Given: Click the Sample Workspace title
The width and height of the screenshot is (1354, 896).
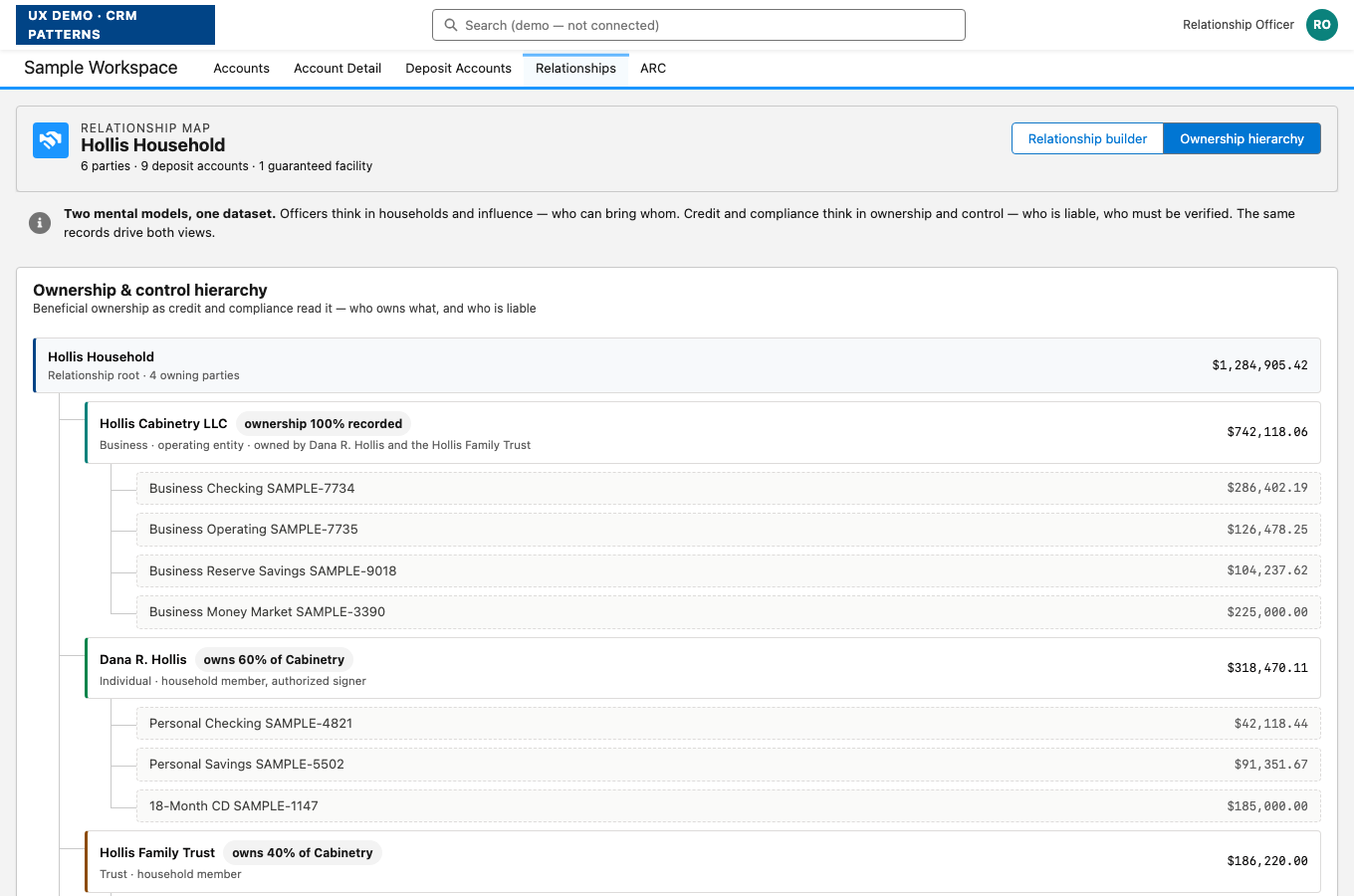Looking at the screenshot, I should pyautogui.click(x=101, y=68).
